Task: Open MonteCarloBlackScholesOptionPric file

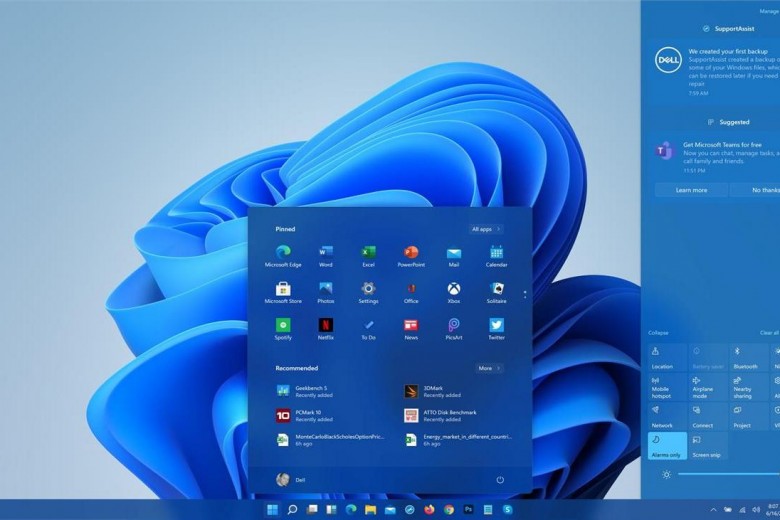Action: [x=329, y=440]
